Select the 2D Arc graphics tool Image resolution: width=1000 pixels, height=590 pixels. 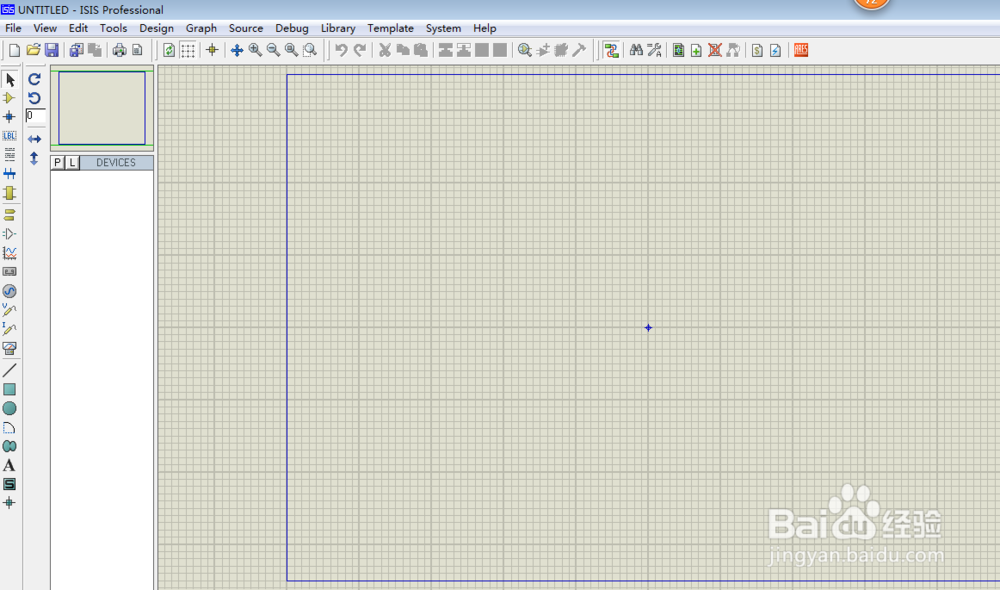coord(10,427)
